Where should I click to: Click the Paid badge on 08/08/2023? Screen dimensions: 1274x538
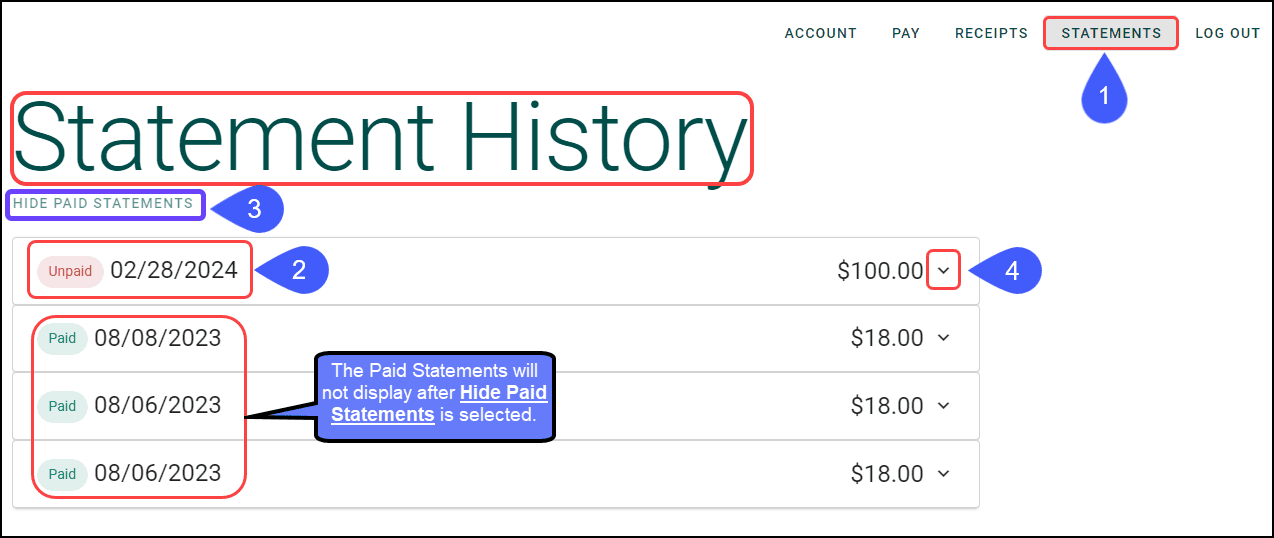[62, 338]
